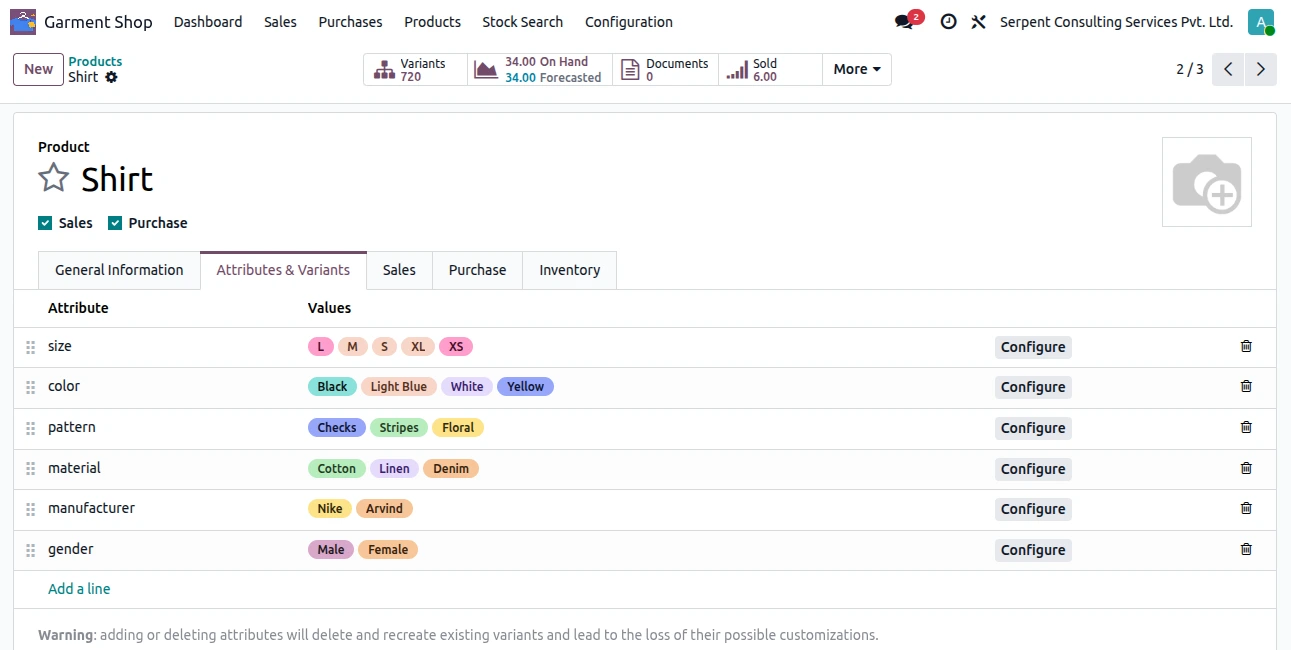Switch to the General Information tab
This screenshot has width=1291, height=650.
click(x=119, y=270)
